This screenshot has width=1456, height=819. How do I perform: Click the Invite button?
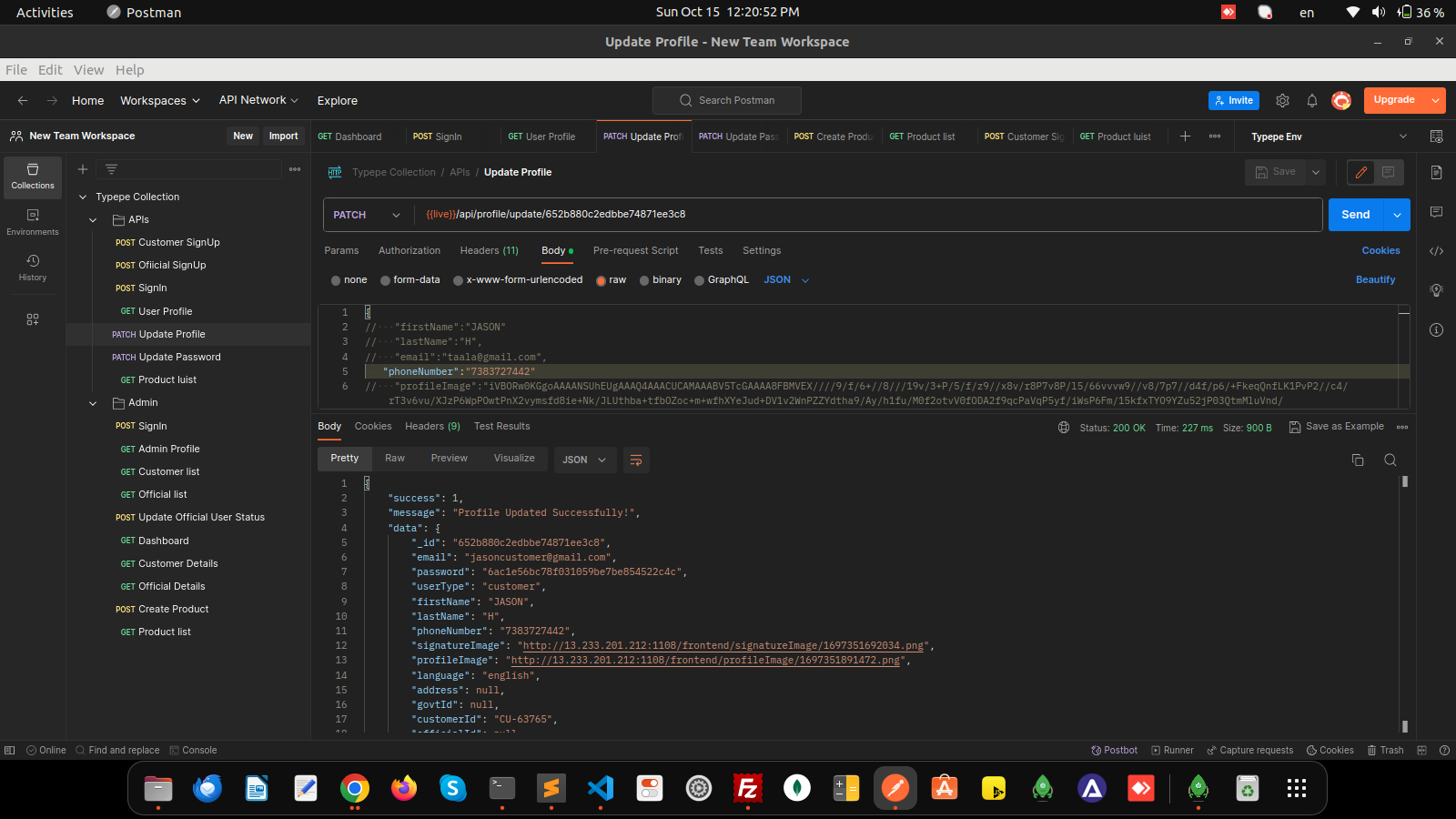point(1234,100)
